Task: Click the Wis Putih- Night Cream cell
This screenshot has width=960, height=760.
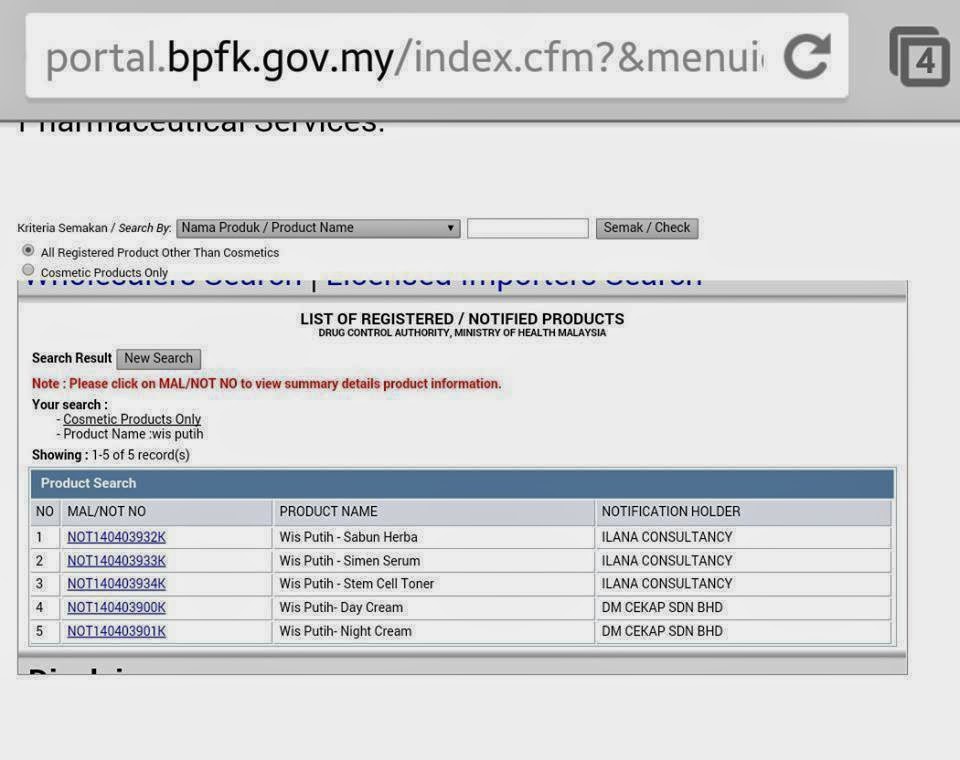Action: point(433,631)
